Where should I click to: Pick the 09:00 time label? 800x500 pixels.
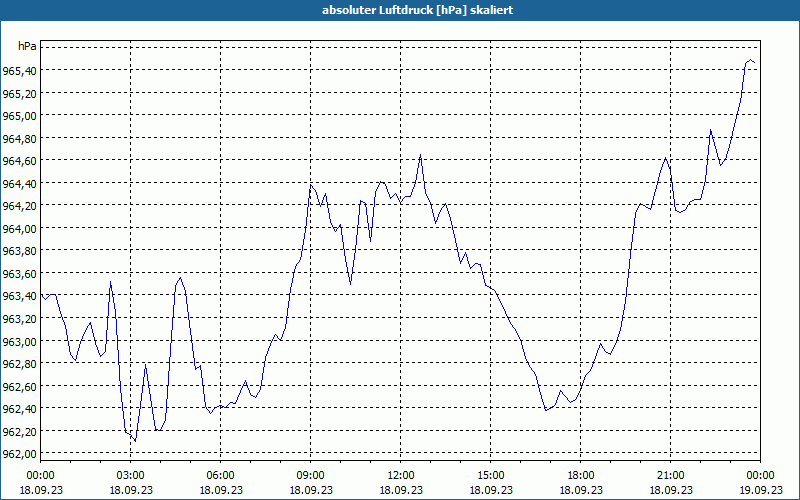(311, 476)
